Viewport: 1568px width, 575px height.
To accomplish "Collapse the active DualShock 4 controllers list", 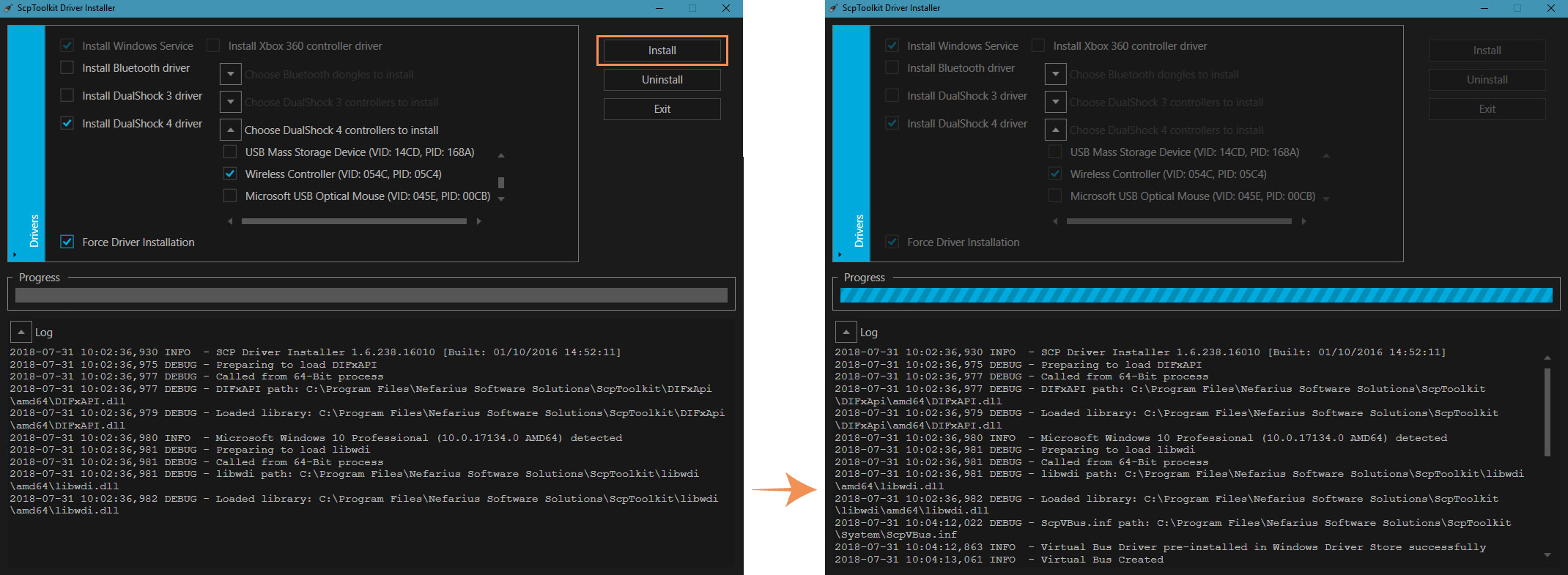I will pos(231,130).
